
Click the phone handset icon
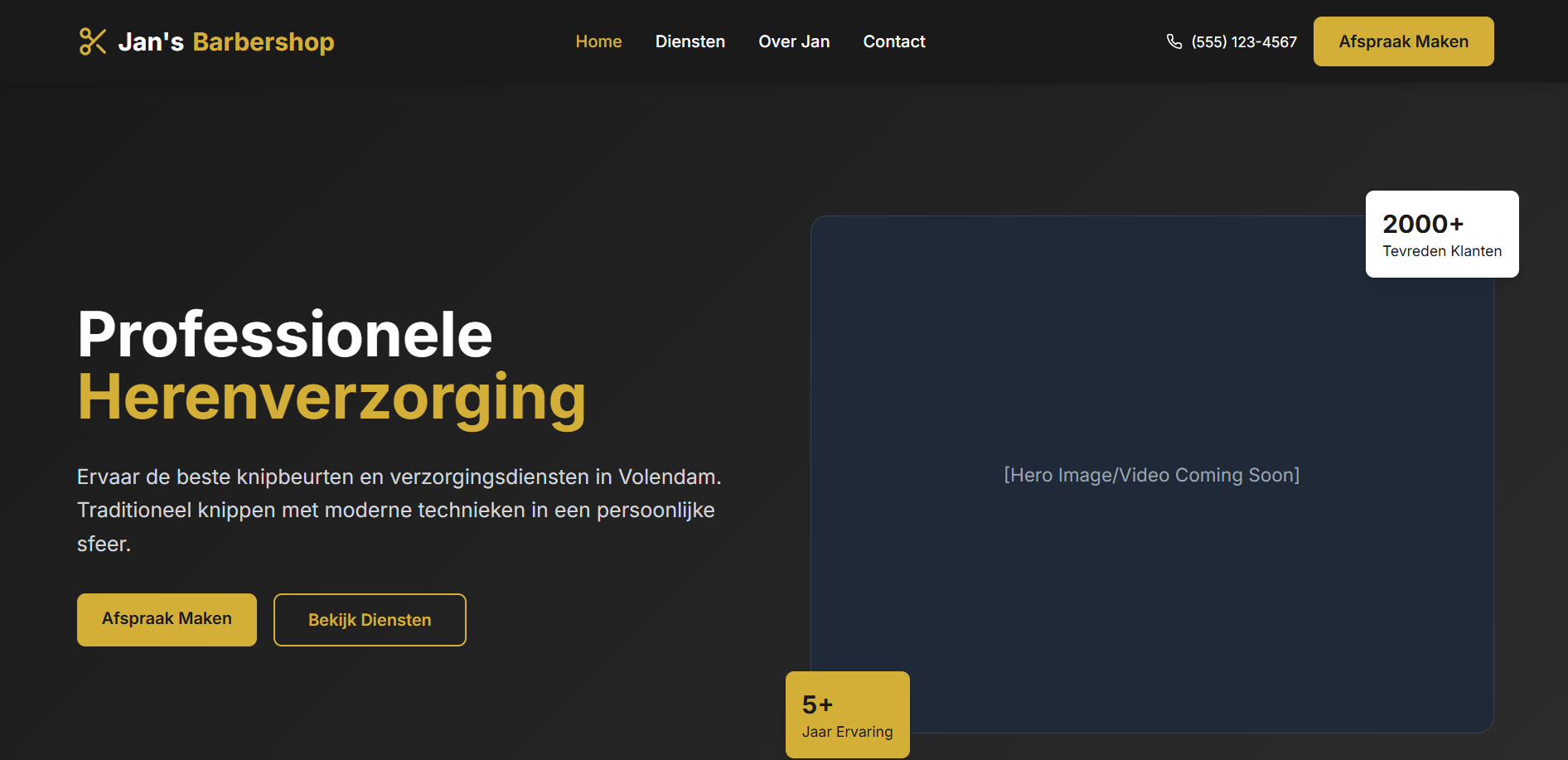(x=1174, y=41)
